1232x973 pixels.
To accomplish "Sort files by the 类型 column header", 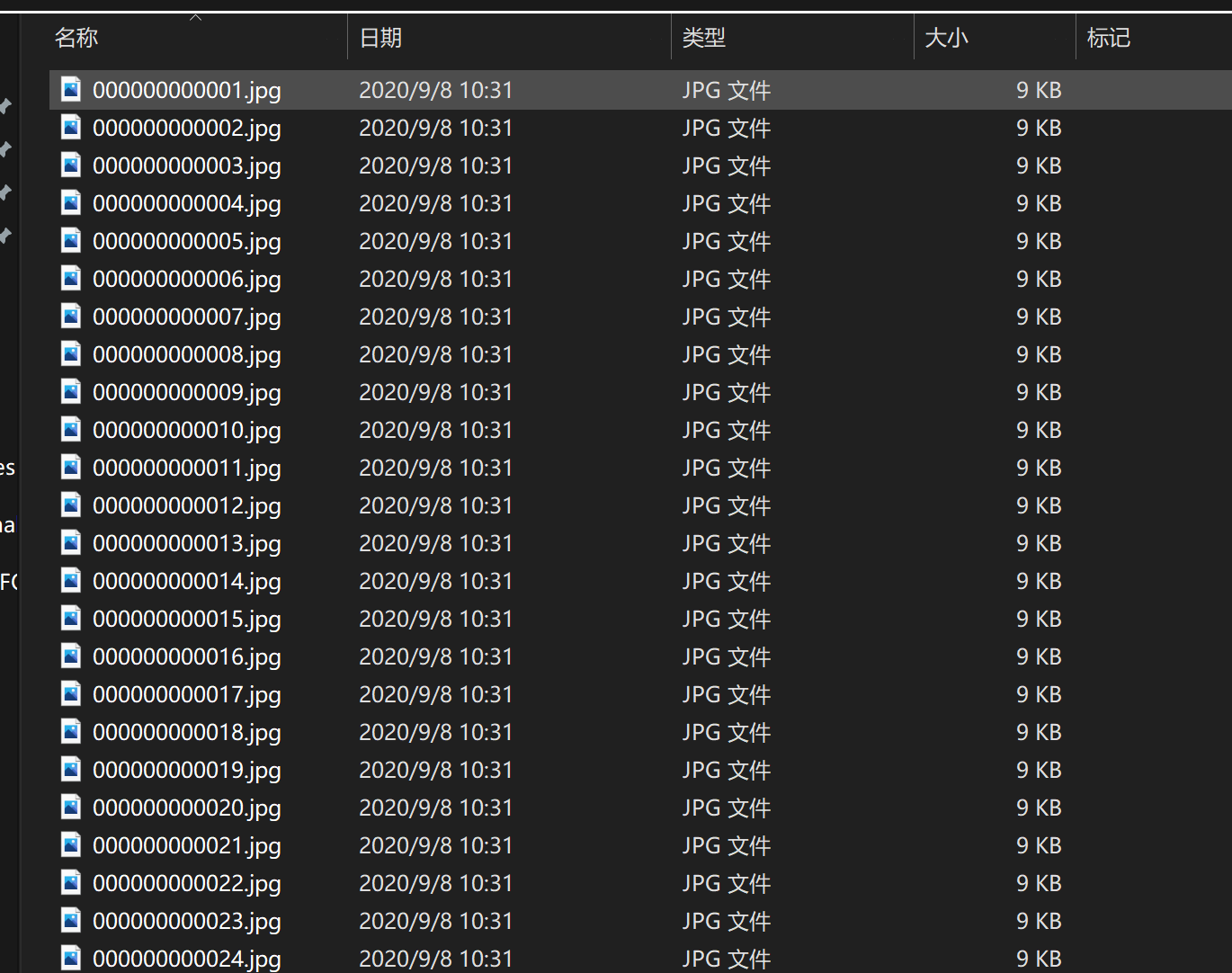I will [x=703, y=38].
